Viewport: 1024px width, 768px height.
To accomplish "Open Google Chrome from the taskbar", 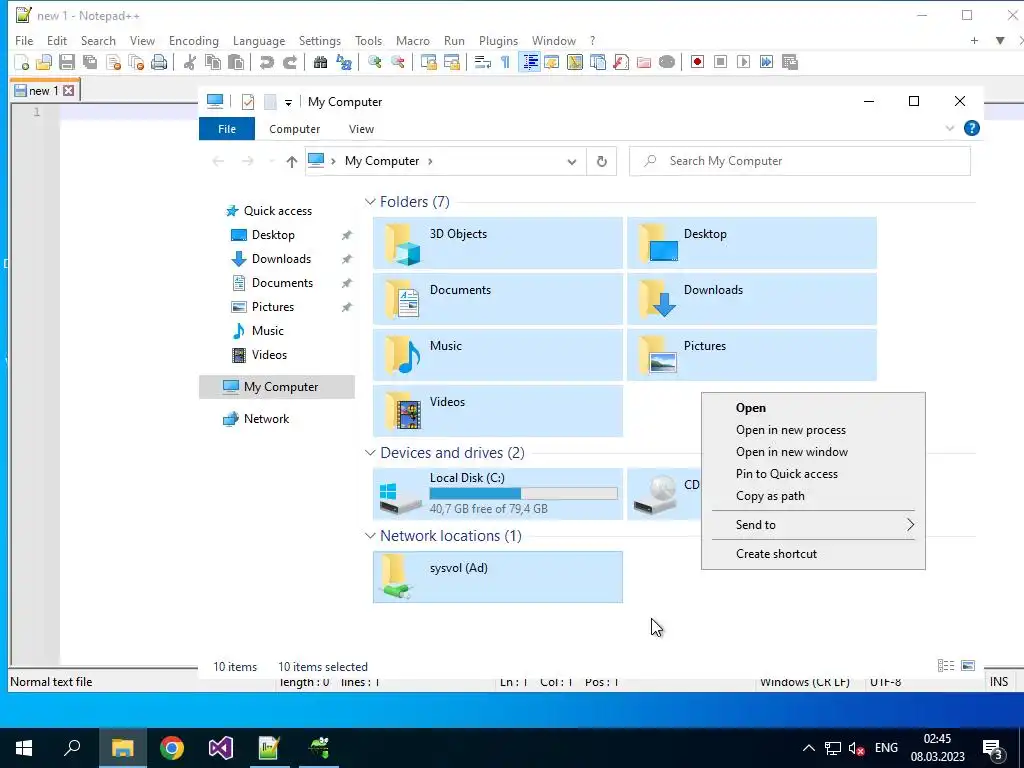I will click(172, 748).
